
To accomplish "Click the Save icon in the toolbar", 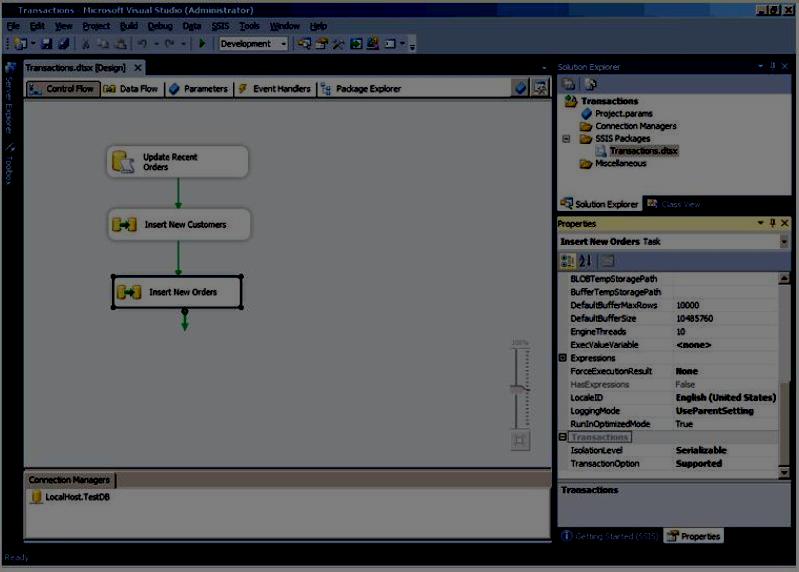I will 46,44.
